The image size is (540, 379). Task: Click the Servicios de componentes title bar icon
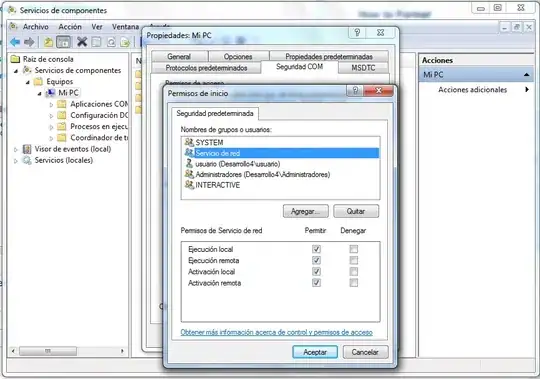tap(12, 10)
